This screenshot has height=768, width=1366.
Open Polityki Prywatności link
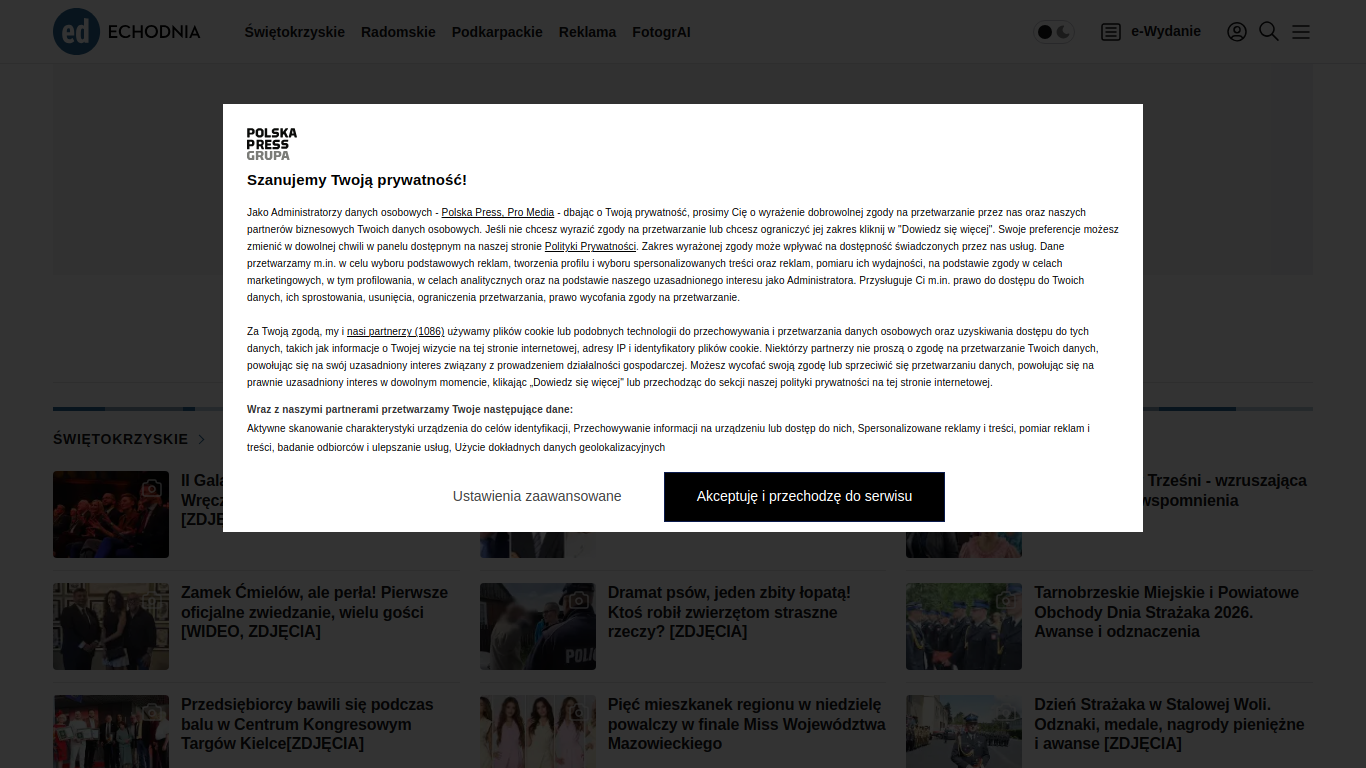pos(590,246)
